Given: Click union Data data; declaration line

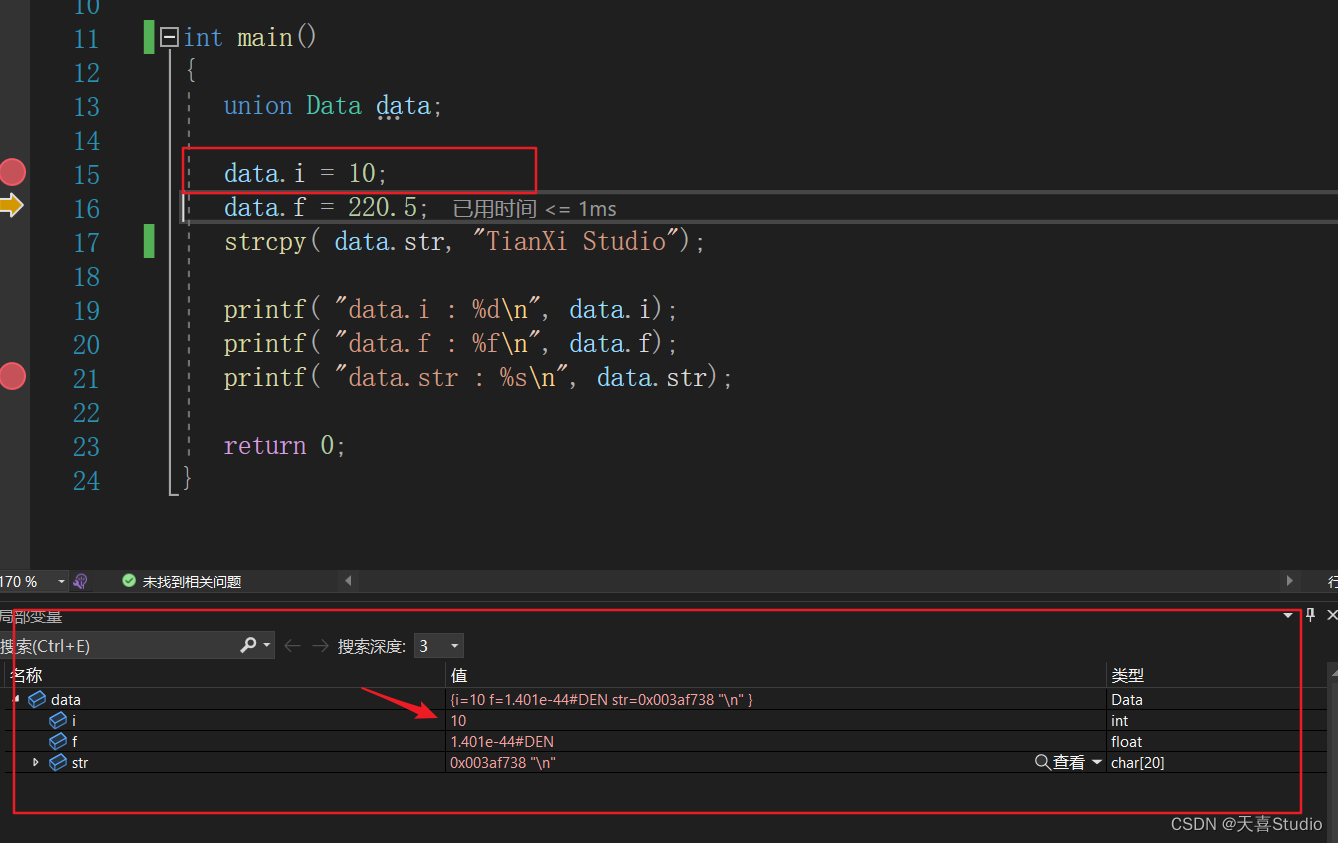Looking at the screenshot, I should [333, 105].
